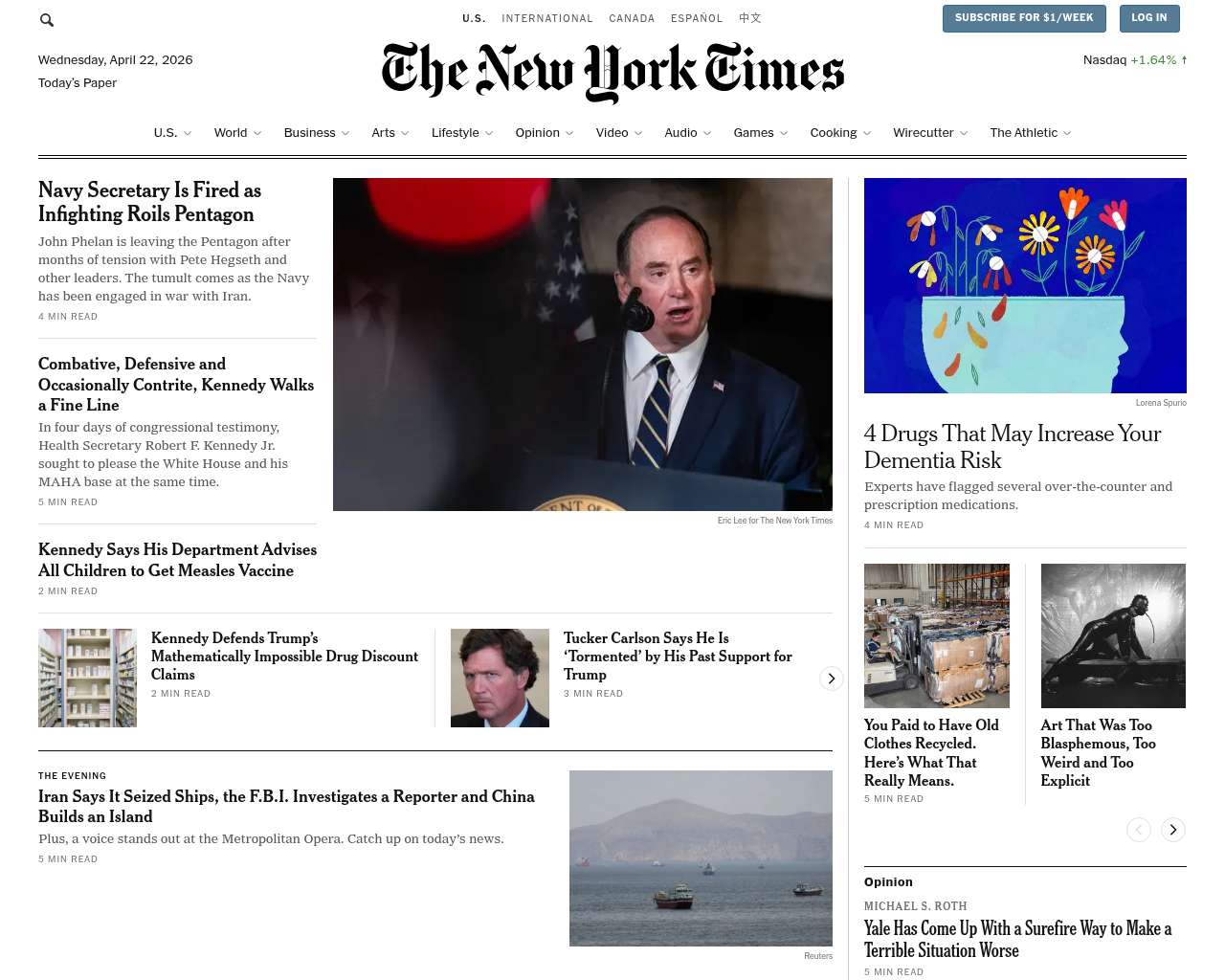Open the Yale opinion piece by Michael S. Roth
This screenshot has height=980, width=1225.
tap(1017, 939)
